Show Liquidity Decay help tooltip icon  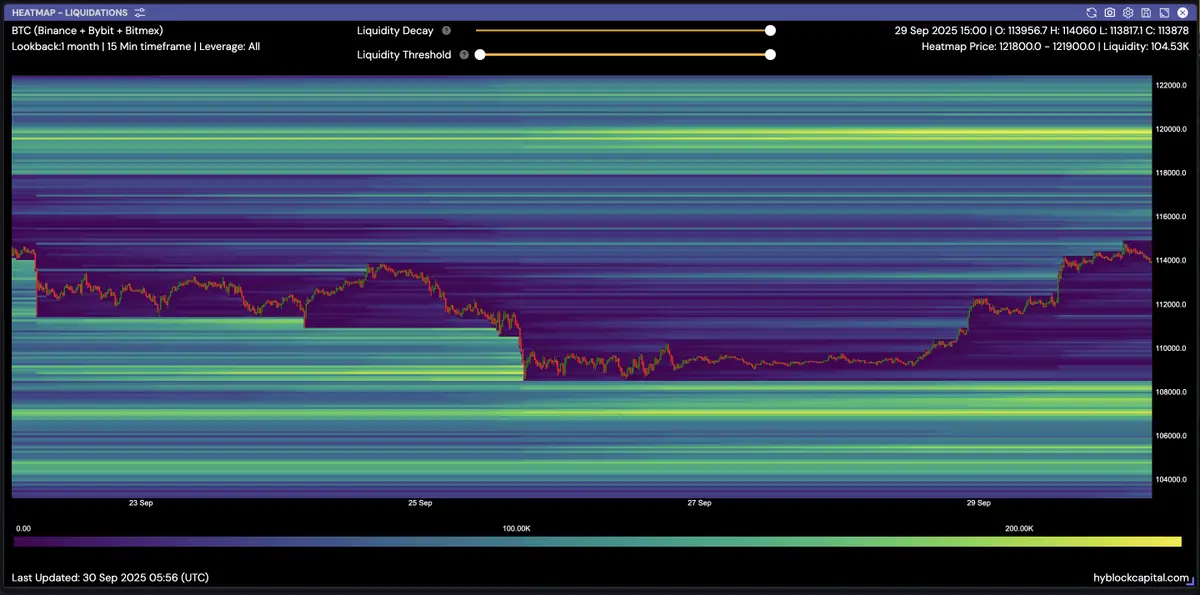(x=446, y=31)
